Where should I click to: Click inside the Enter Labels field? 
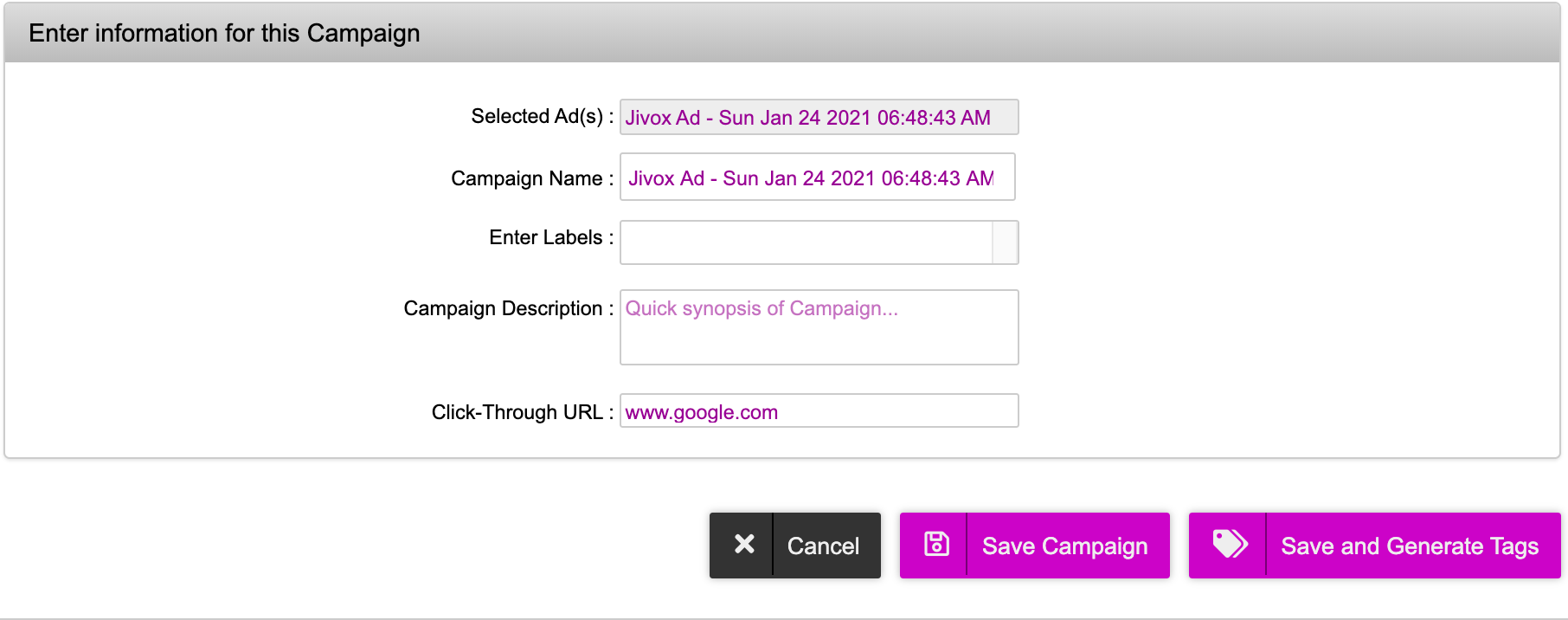point(806,242)
